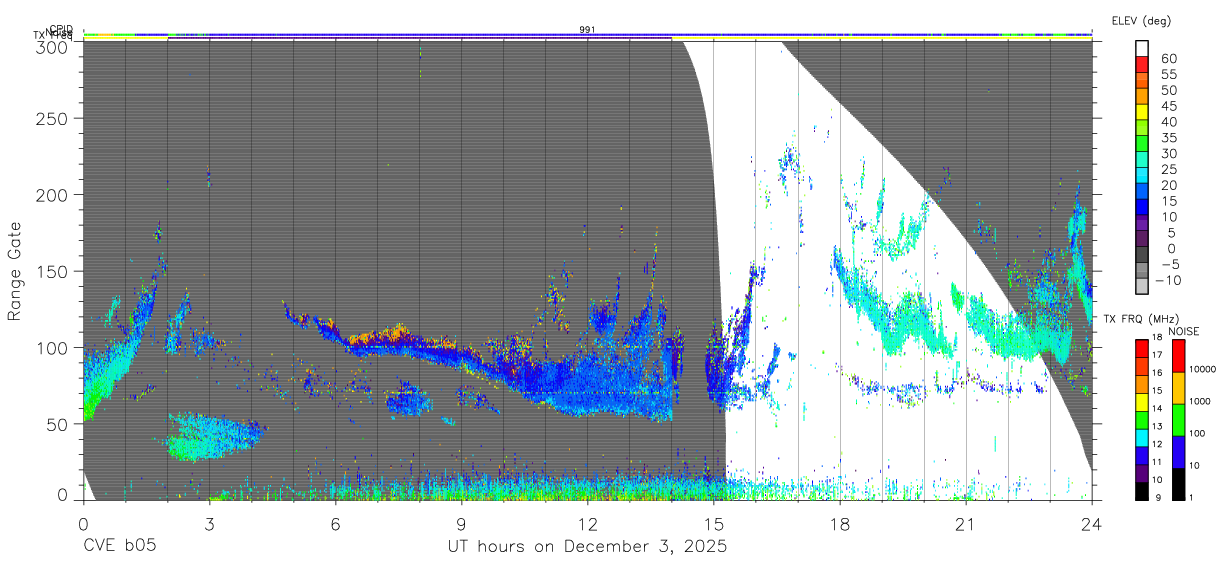Click the '10000' value in NOISE legend

(1205, 368)
